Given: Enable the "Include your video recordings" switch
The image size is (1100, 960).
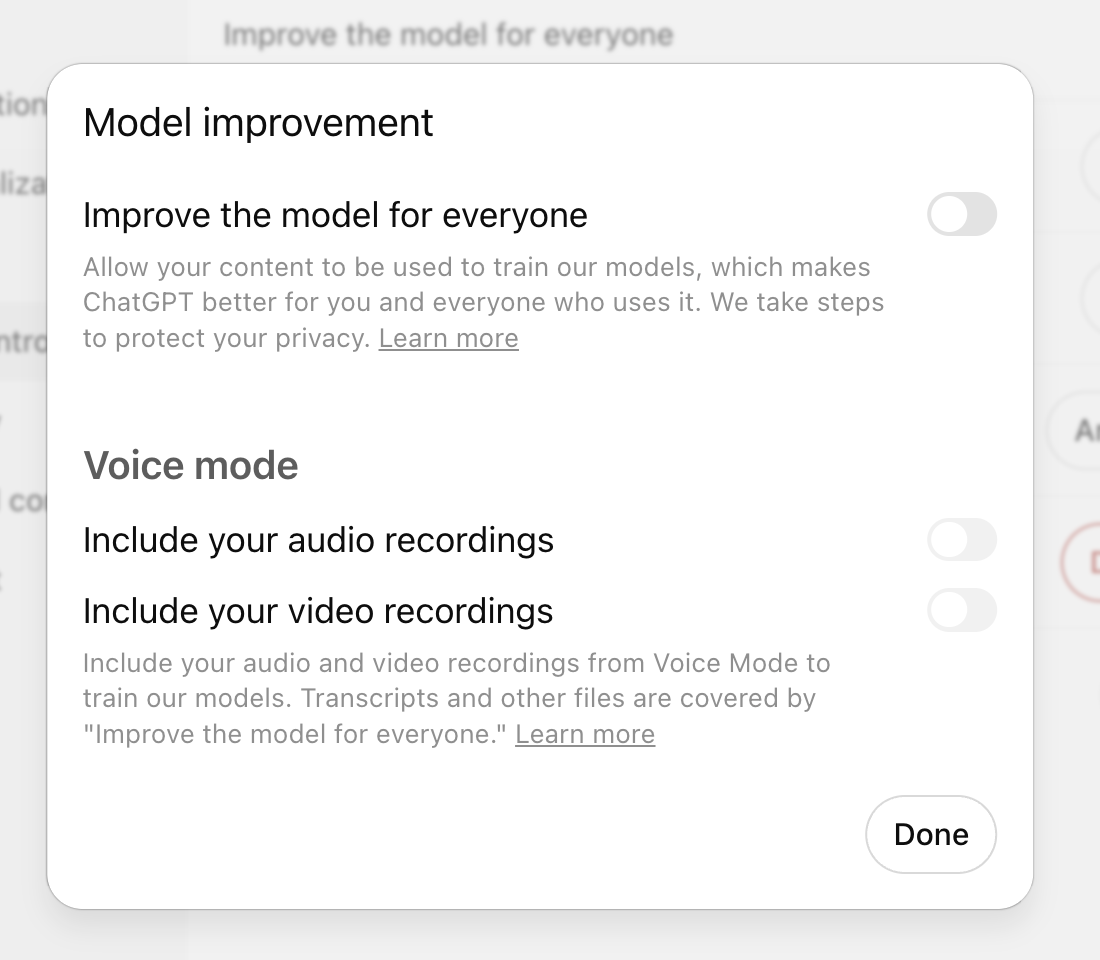Looking at the screenshot, I should coord(961,611).
